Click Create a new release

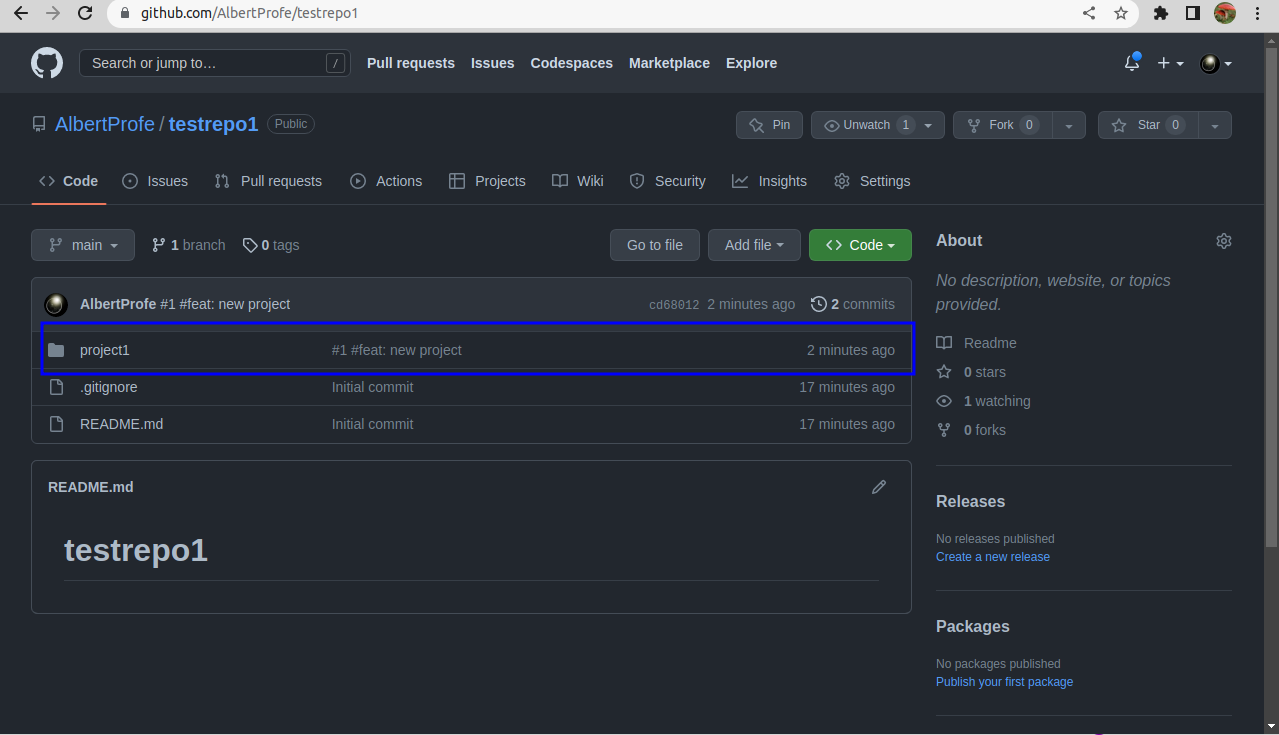click(x=993, y=557)
